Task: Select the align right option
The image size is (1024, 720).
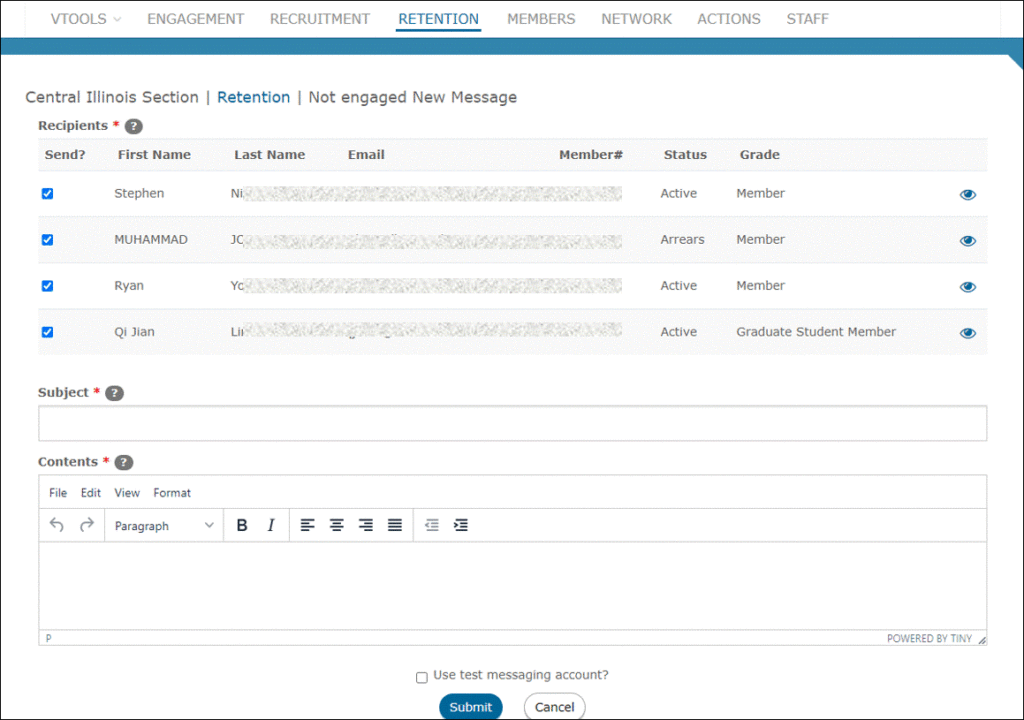Action: (x=365, y=525)
